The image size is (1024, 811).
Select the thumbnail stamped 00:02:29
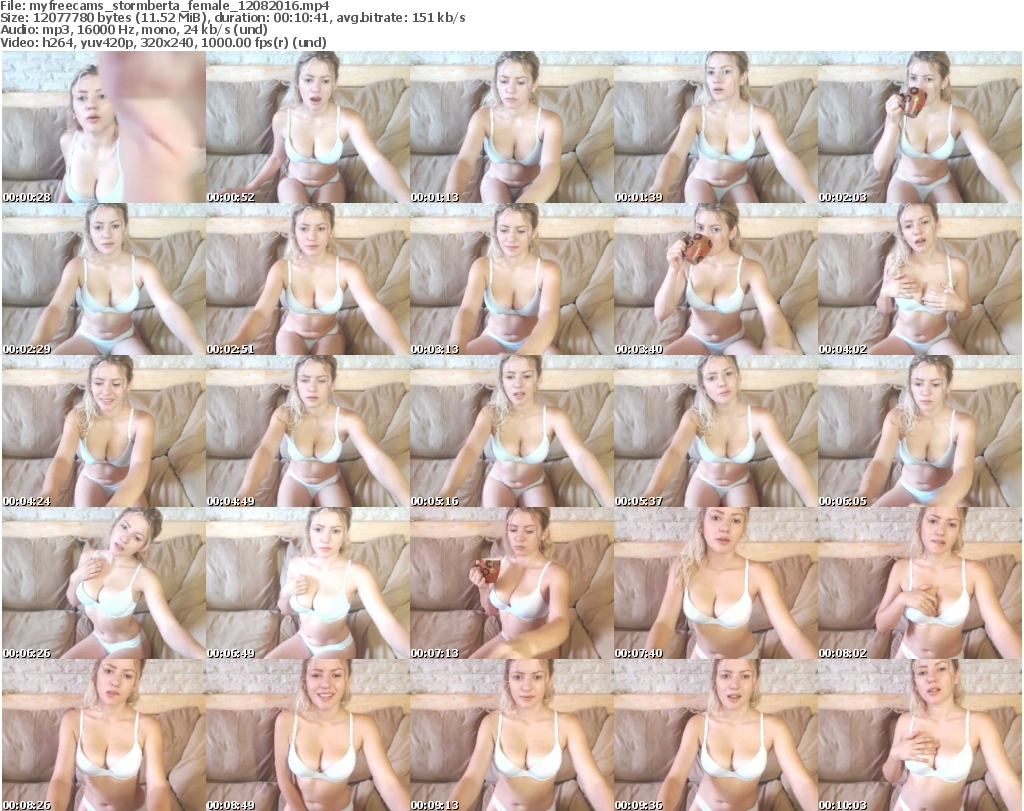(104, 279)
